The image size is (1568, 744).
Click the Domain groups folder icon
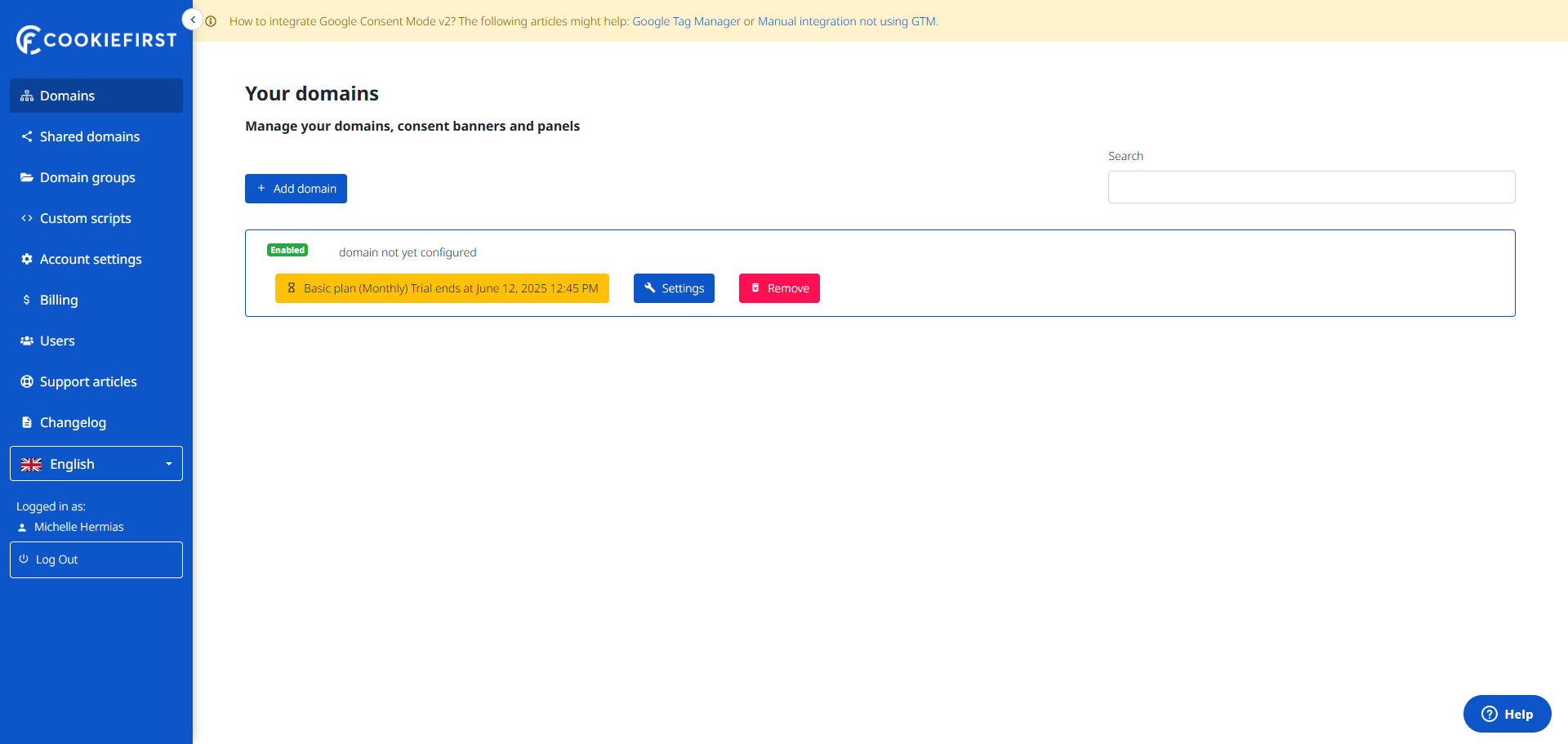pos(27,177)
